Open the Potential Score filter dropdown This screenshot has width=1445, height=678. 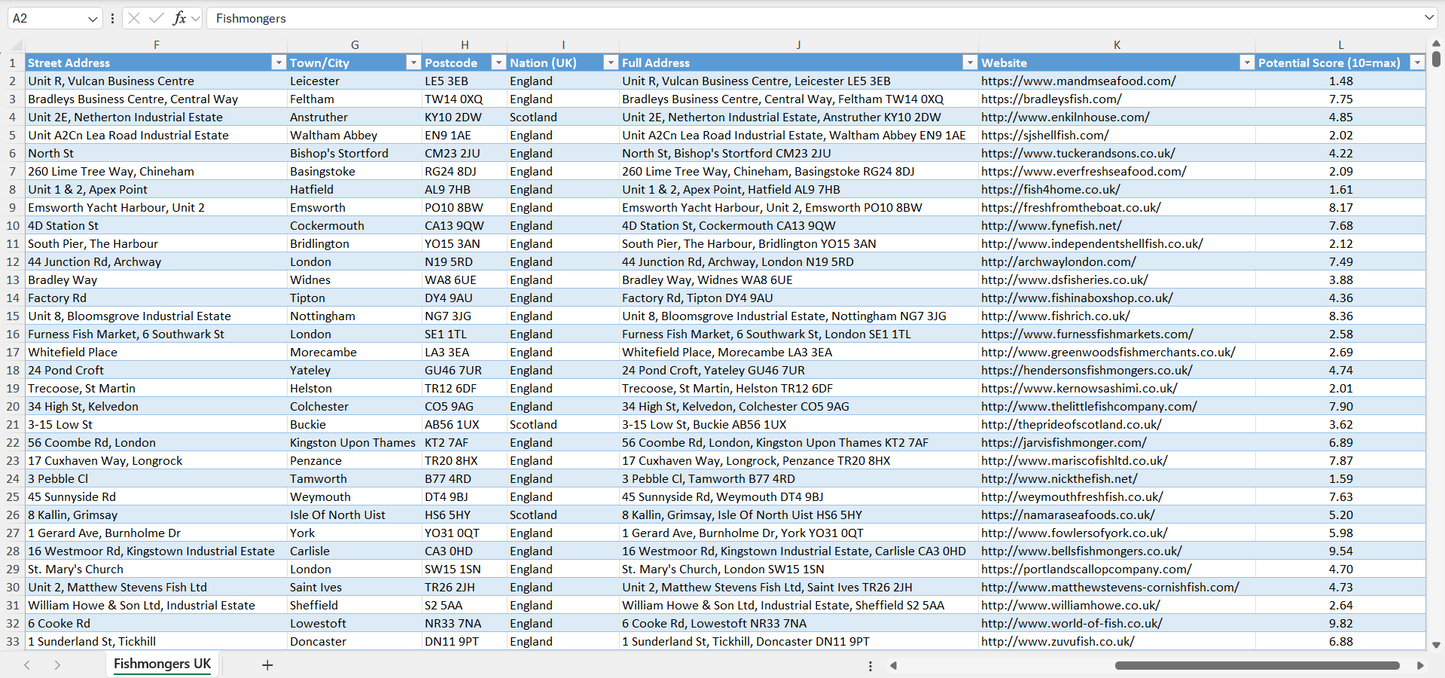pos(1417,62)
